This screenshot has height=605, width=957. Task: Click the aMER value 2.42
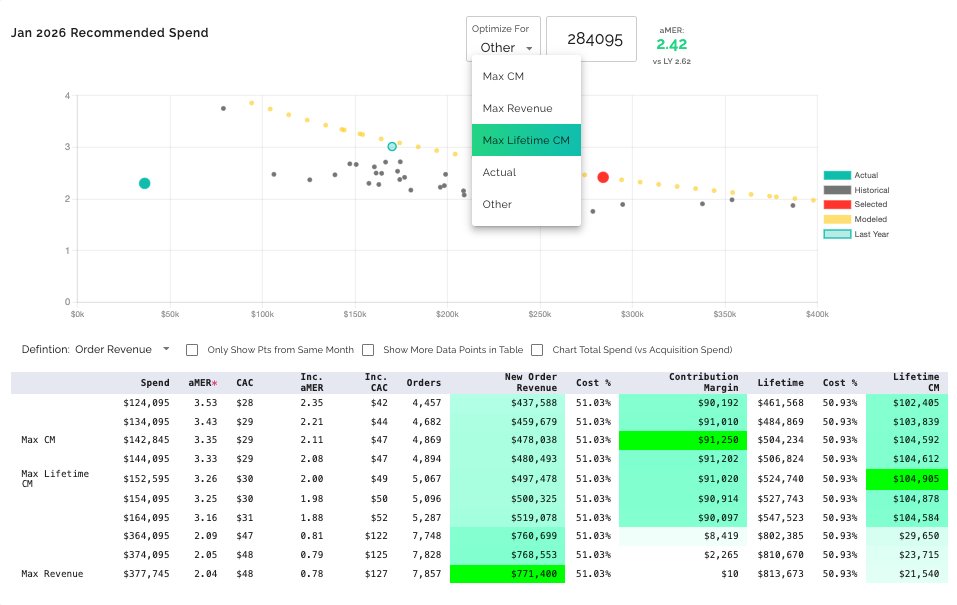coord(671,45)
